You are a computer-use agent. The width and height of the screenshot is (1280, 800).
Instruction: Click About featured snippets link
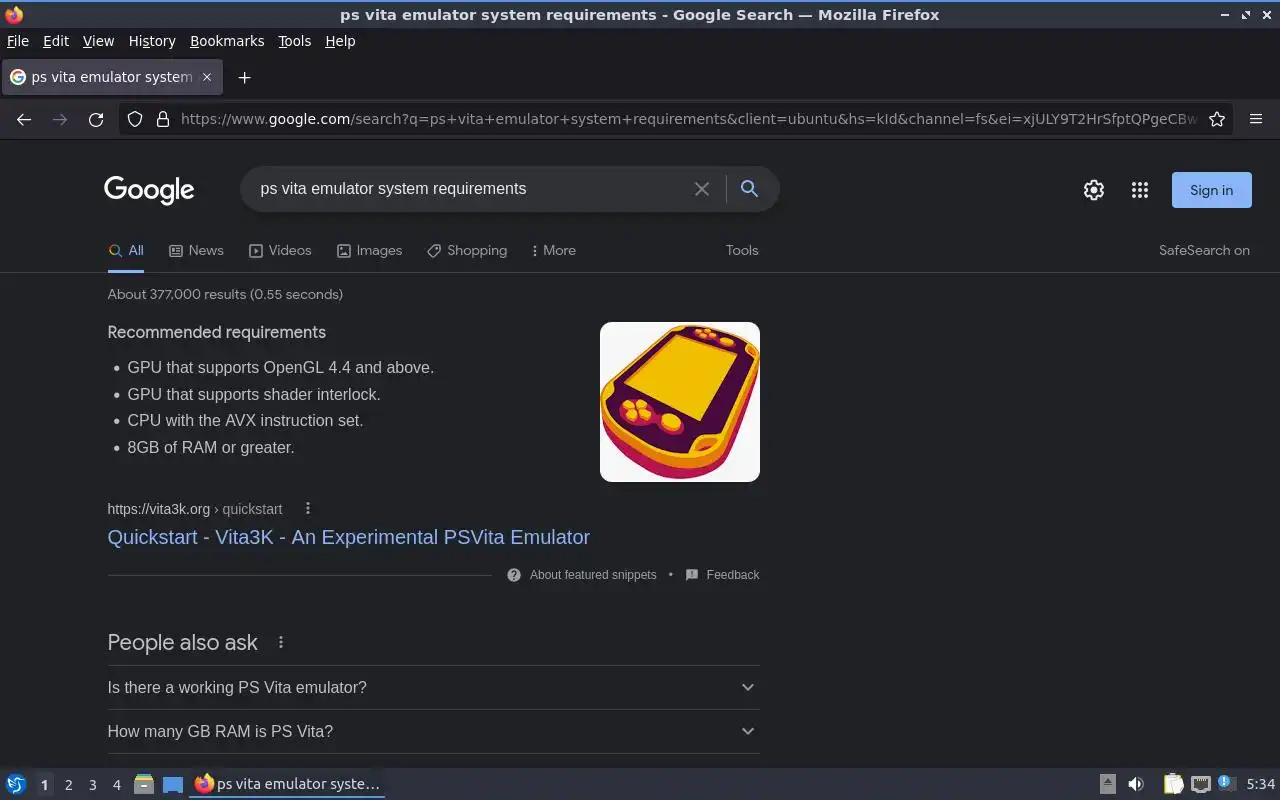tap(593, 575)
